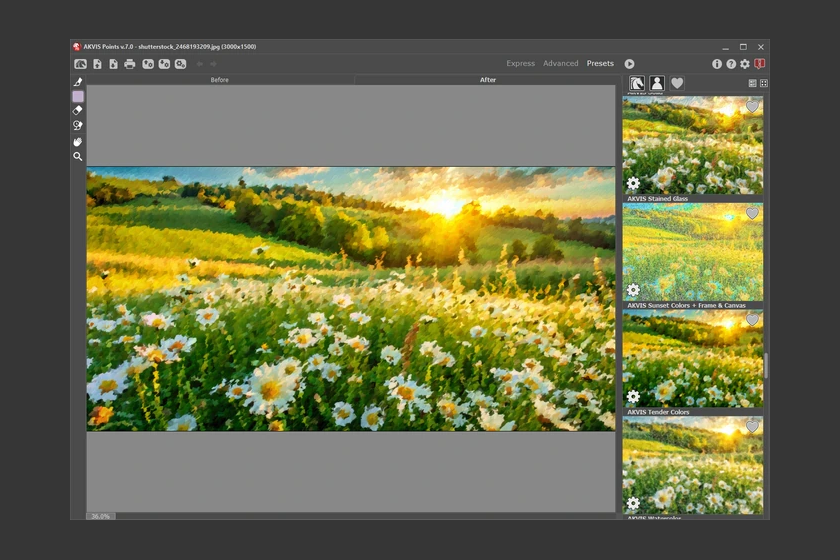The width and height of the screenshot is (840, 560).
Task: Click the presets panel vertical scrollbar
Action: 766,365
